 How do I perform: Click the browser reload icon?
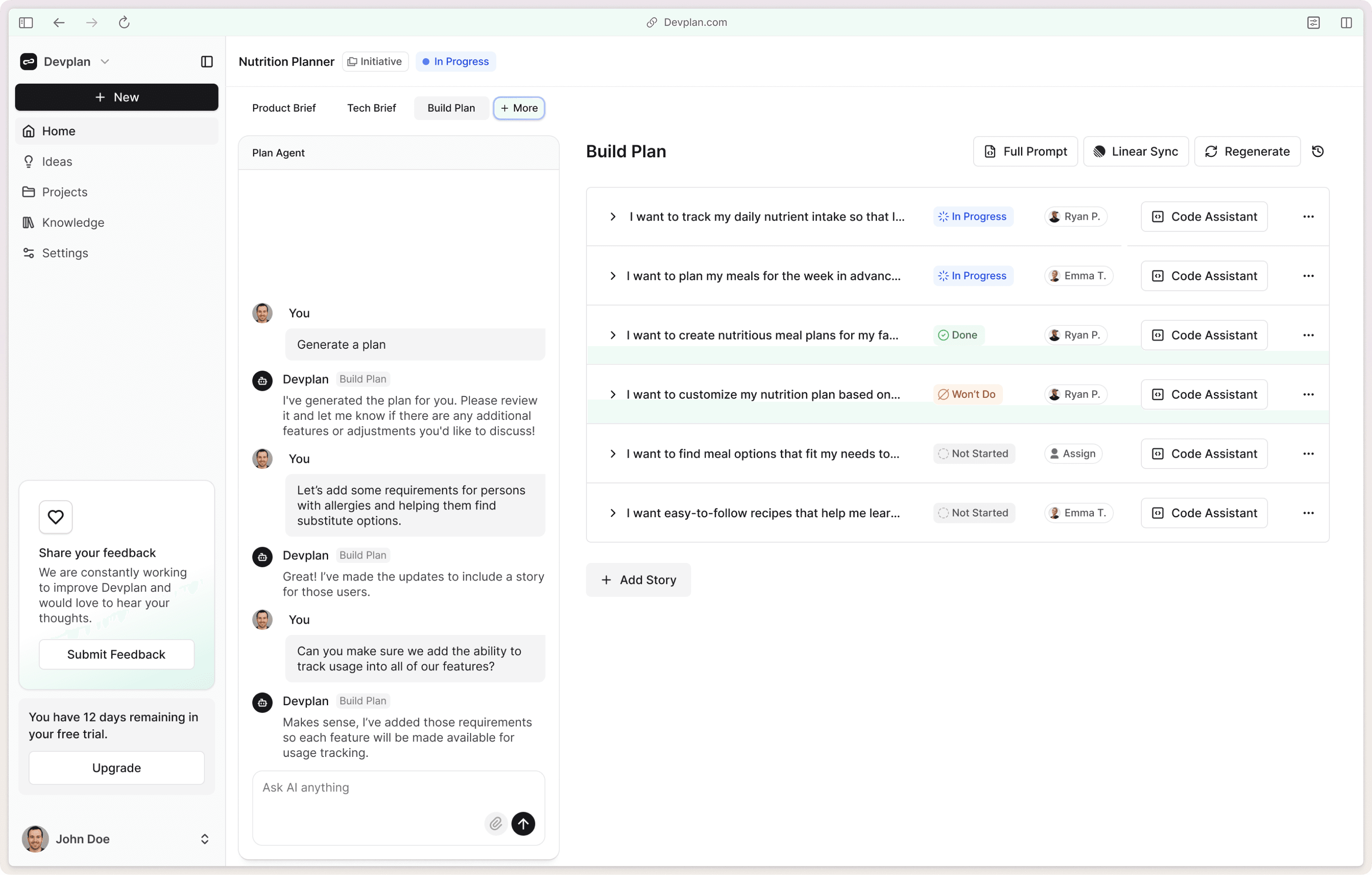[124, 22]
